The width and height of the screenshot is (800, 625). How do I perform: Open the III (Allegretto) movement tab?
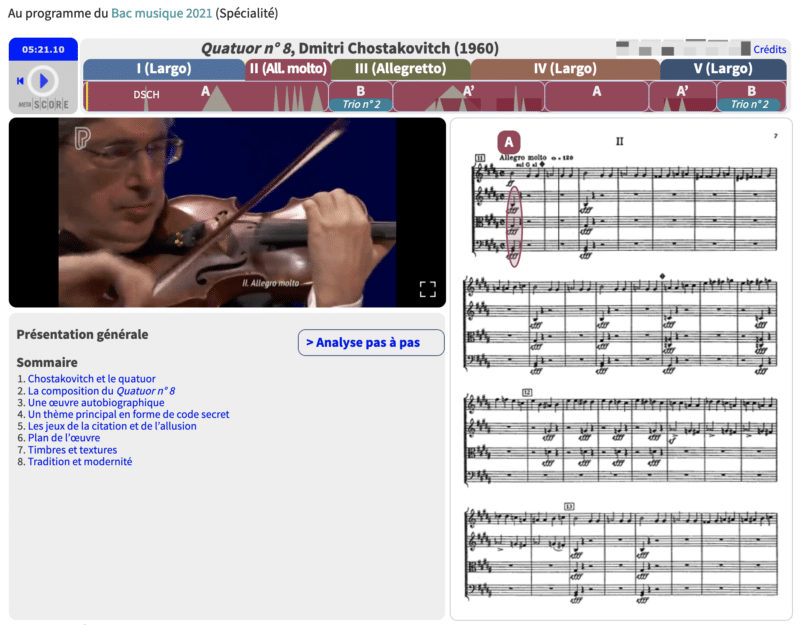click(x=401, y=69)
